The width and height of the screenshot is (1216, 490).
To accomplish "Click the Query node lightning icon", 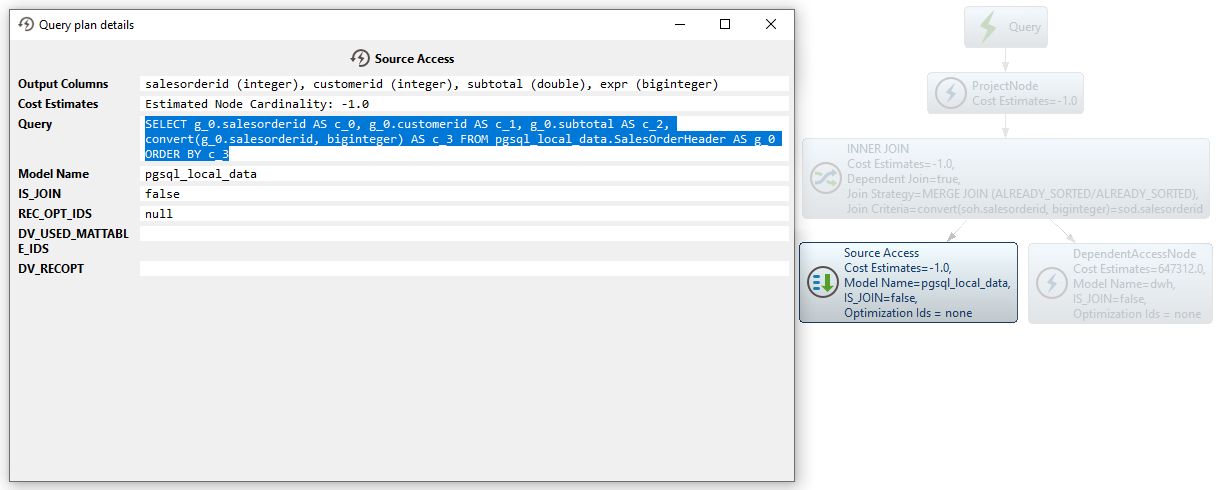I will 987,27.
